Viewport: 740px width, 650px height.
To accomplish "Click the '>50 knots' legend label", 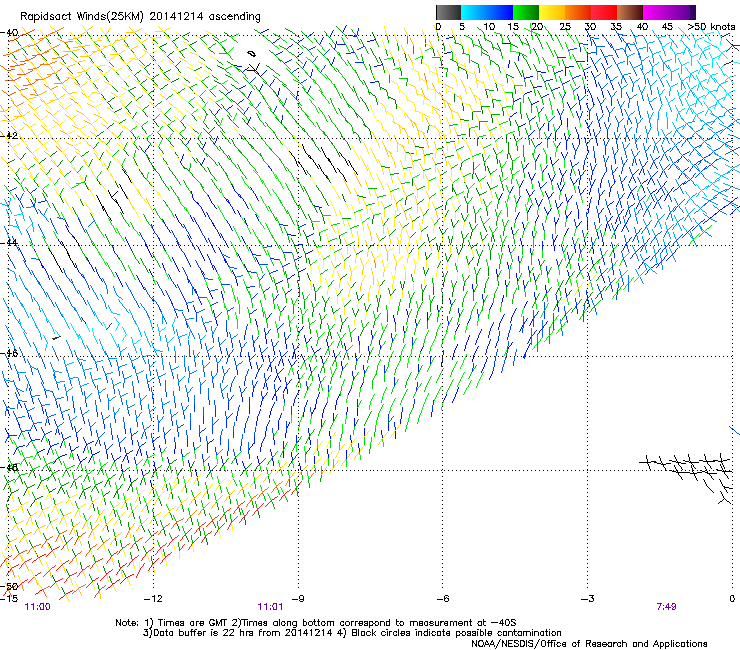I will pyautogui.click(x=711, y=26).
